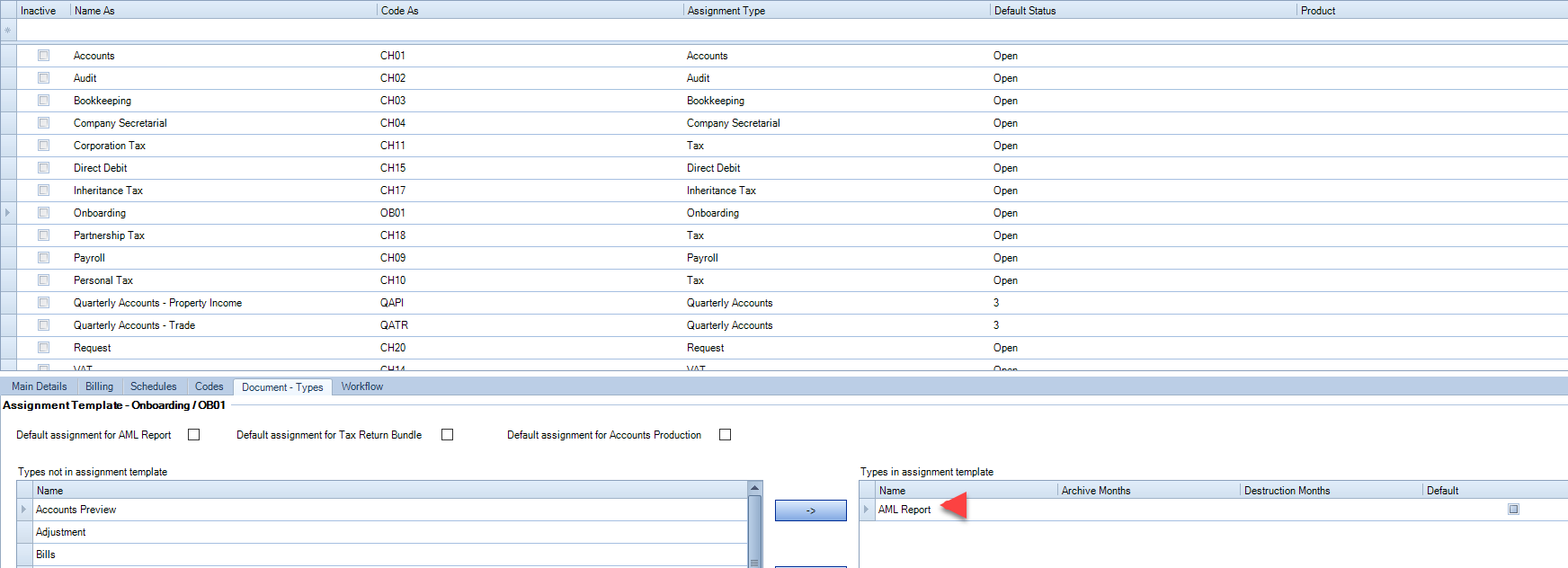This screenshot has height=568, width=1568.
Task: Tick the Inactive checkbox for Payroll row
Action: [x=43, y=258]
